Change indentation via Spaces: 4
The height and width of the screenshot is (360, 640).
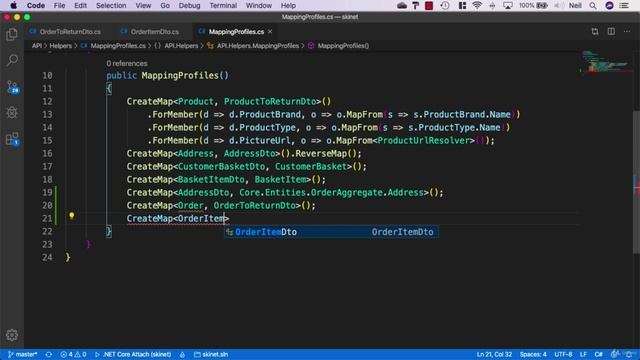(x=533, y=354)
